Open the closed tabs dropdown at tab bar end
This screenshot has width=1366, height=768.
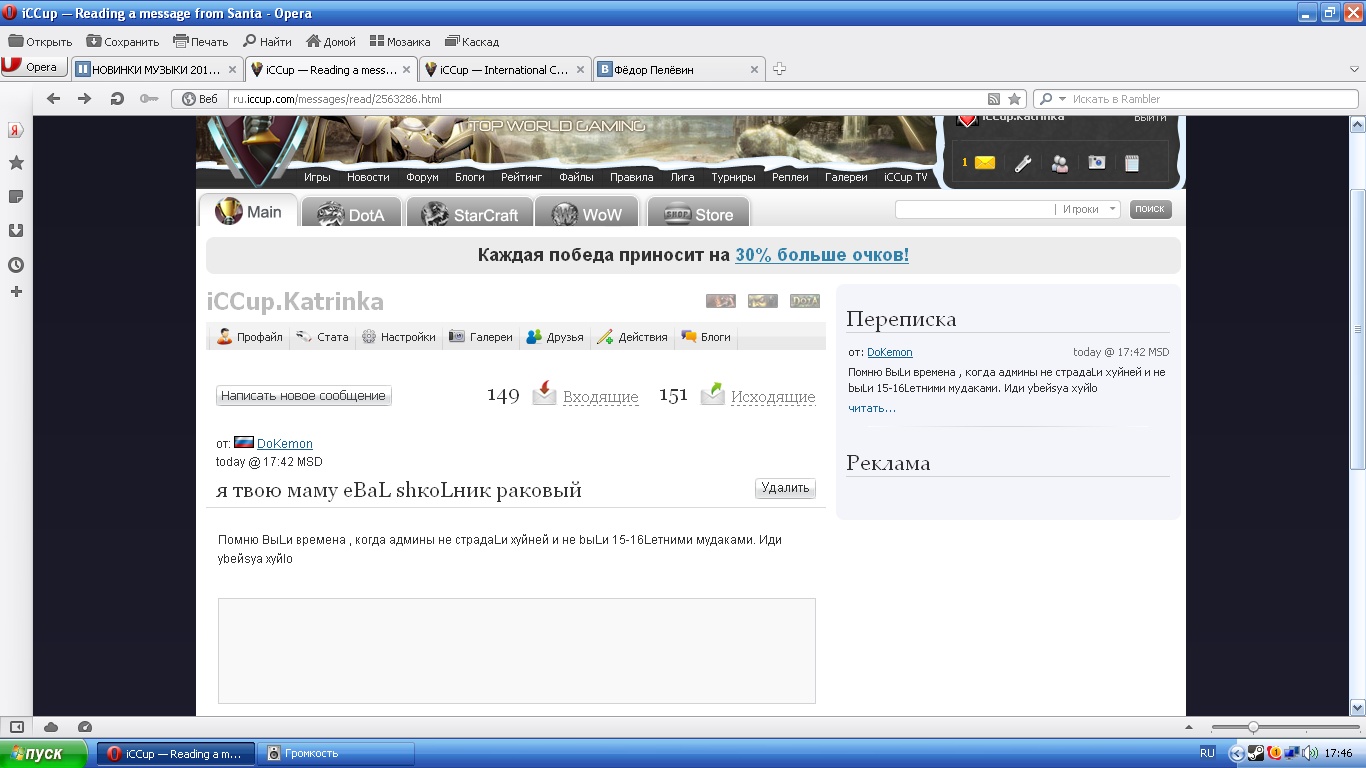coord(1354,69)
